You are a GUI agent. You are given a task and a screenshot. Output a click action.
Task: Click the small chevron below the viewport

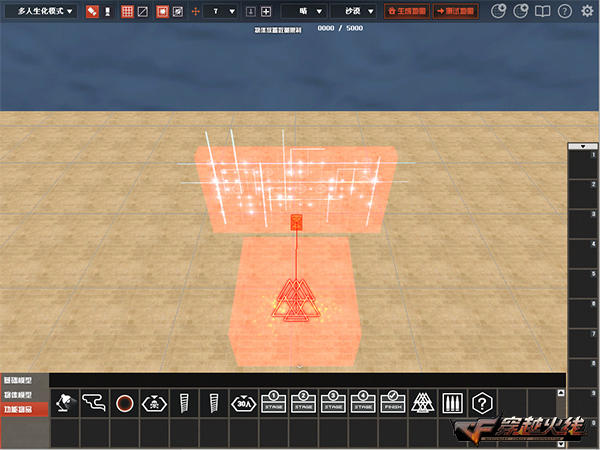pyautogui.click(x=300, y=367)
